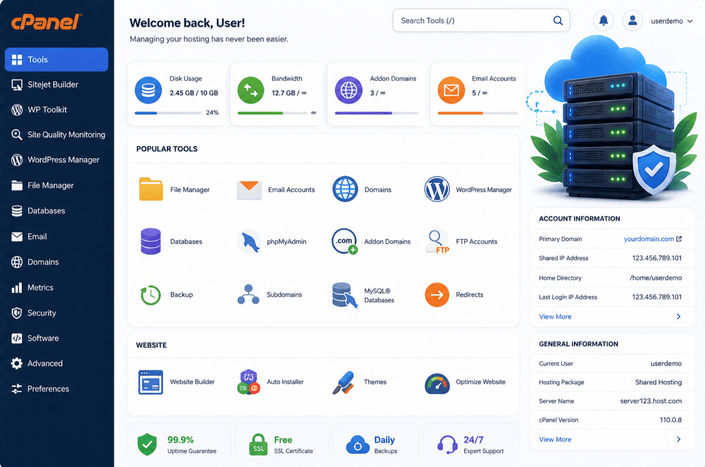Click the Domains globe icon in Popular Tools

pyautogui.click(x=345, y=189)
